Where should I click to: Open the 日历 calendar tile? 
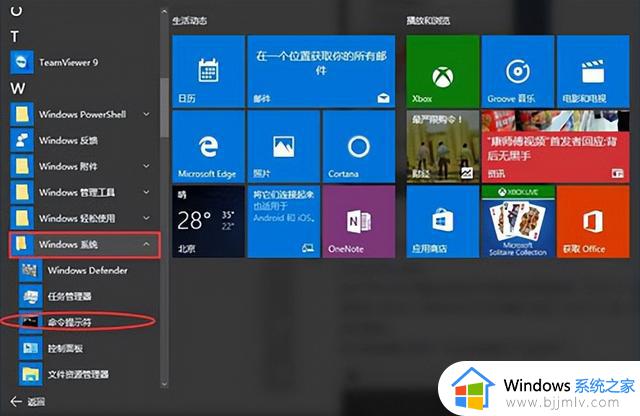pyautogui.click(x=209, y=71)
